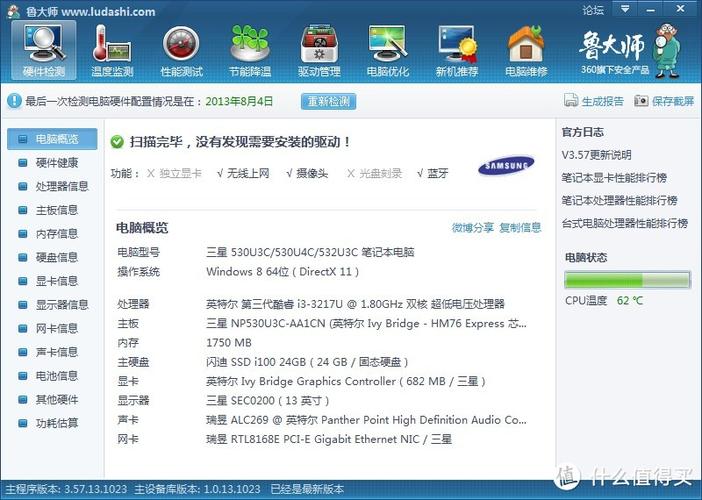The width and height of the screenshot is (702, 500).
Task: Click the 光盘刻录 feature indicator
Action: (375, 173)
